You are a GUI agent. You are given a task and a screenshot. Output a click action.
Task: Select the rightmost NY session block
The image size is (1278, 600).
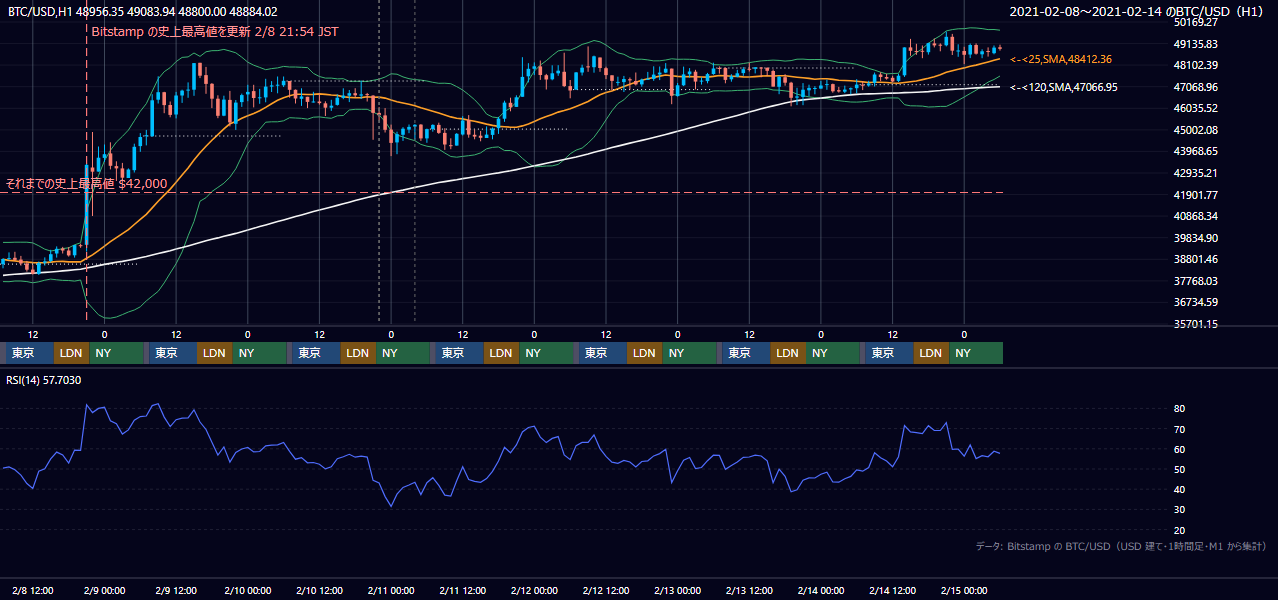point(976,353)
